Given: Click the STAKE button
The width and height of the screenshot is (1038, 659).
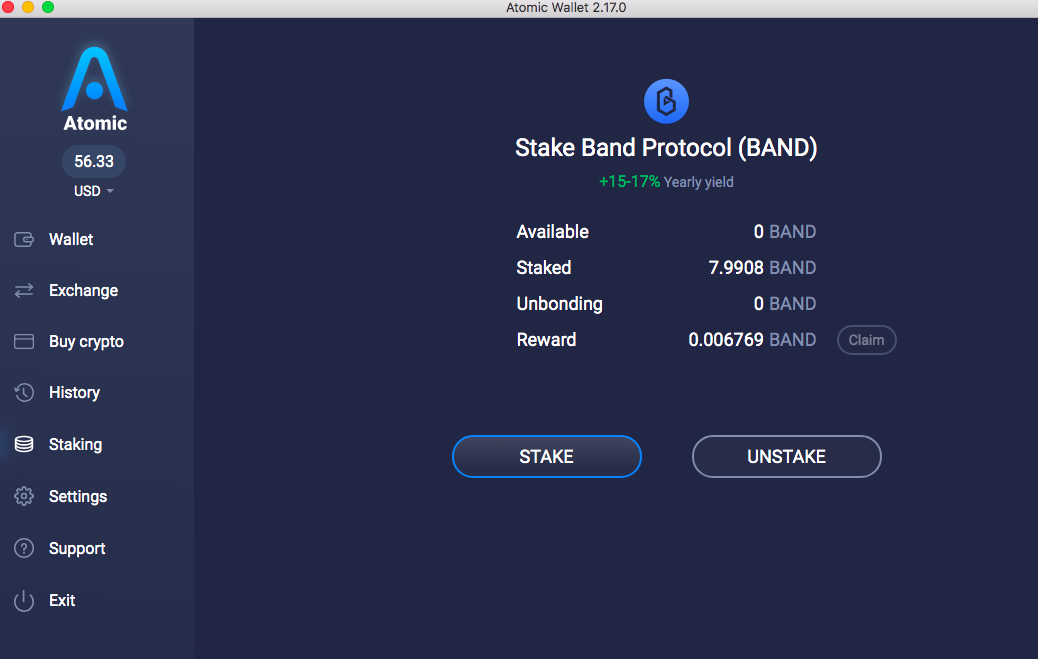Looking at the screenshot, I should 547,456.
